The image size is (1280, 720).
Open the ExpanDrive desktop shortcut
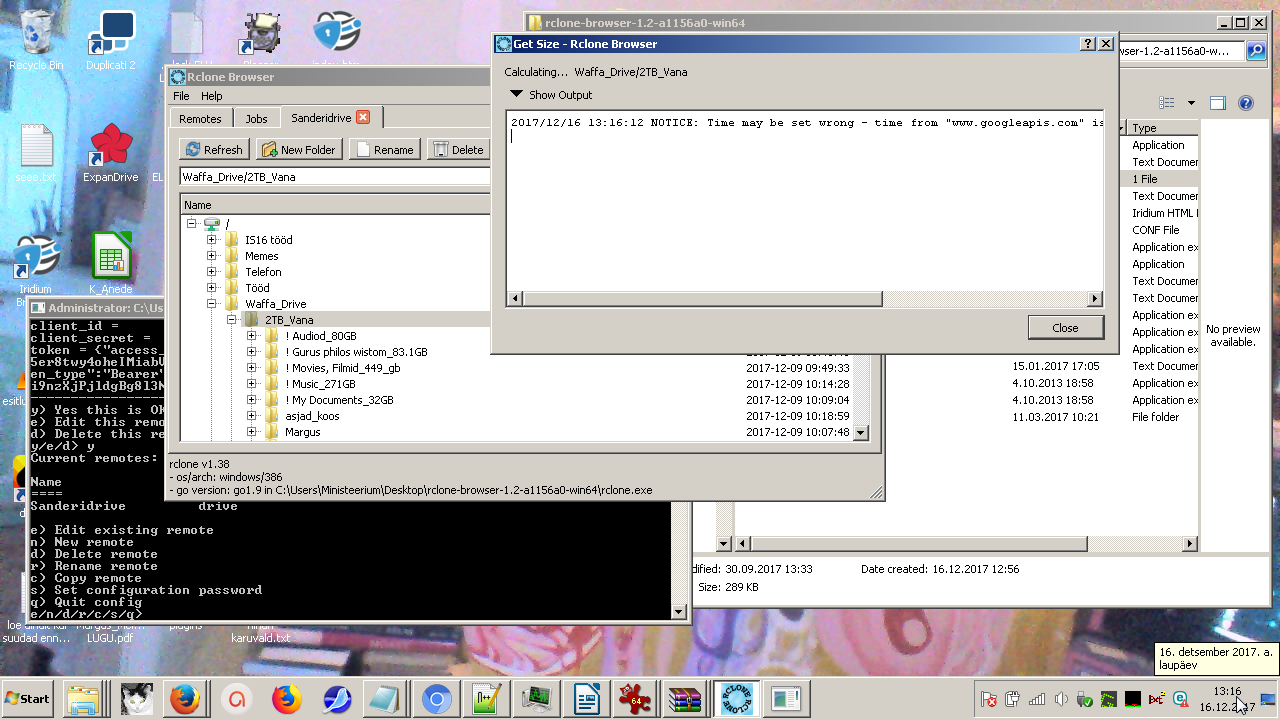click(x=110, y=153)
